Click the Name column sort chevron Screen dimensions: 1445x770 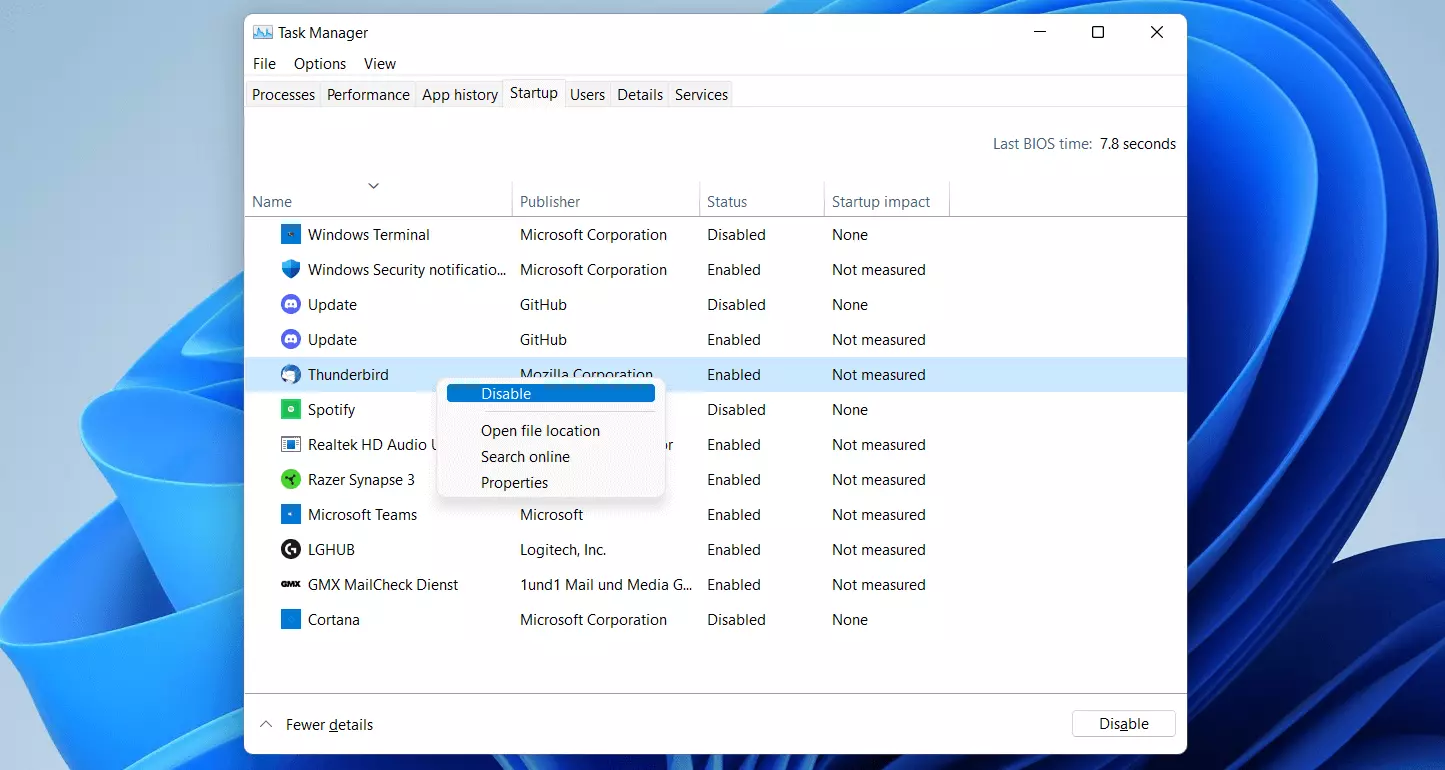tap(373, 185)
